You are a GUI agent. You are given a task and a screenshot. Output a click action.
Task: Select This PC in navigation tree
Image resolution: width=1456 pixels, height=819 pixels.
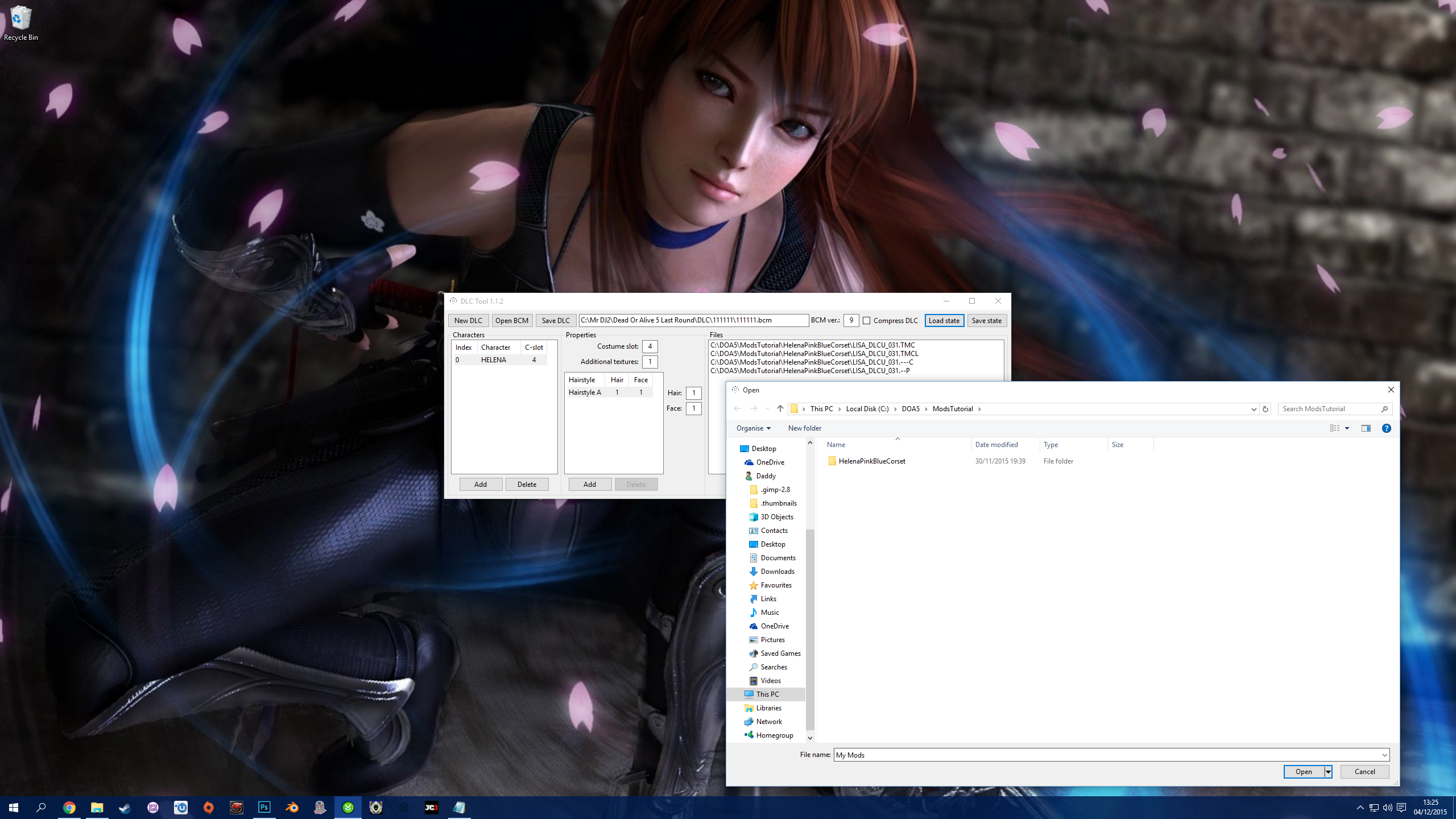(x=767, y=694)
